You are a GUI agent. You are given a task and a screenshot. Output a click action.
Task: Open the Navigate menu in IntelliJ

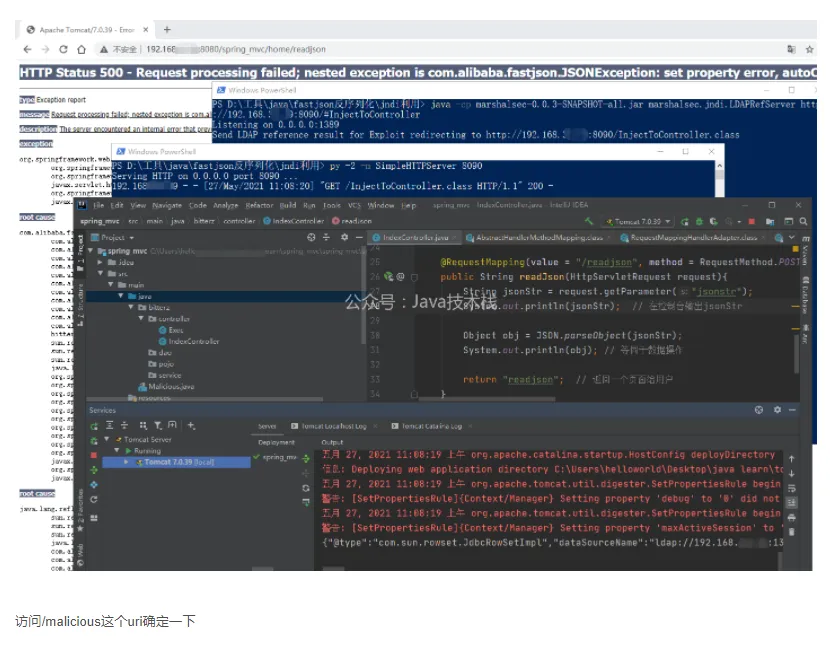click(x=167, y=205)
